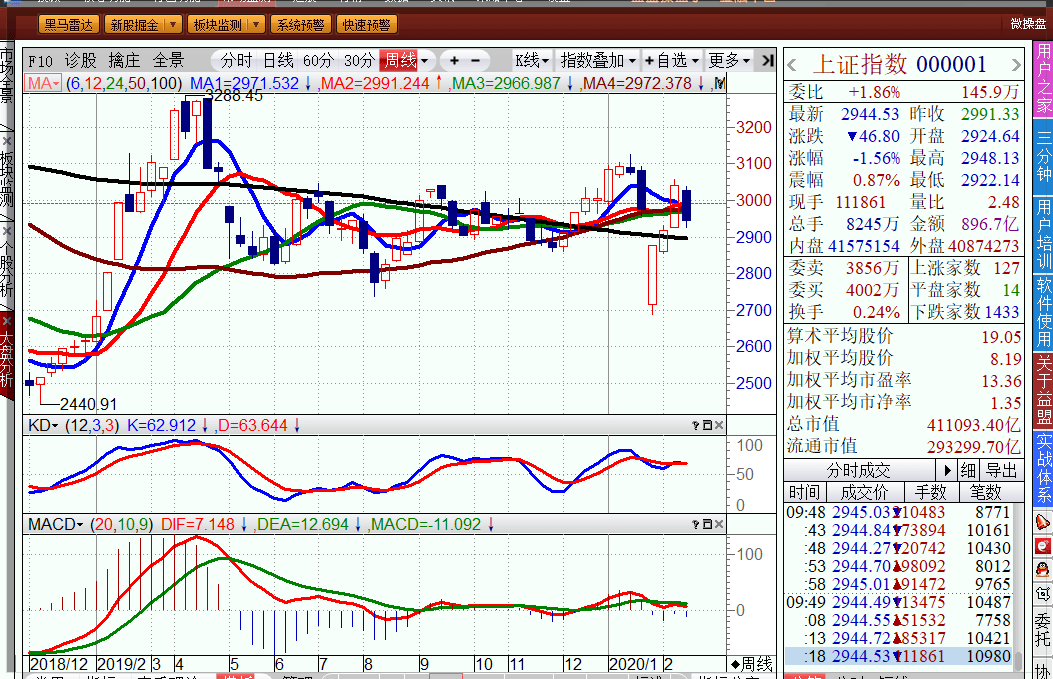Close the 板块监测 left side tab
The height and width of the screenshot is (679, 1053).
point(7,140)
